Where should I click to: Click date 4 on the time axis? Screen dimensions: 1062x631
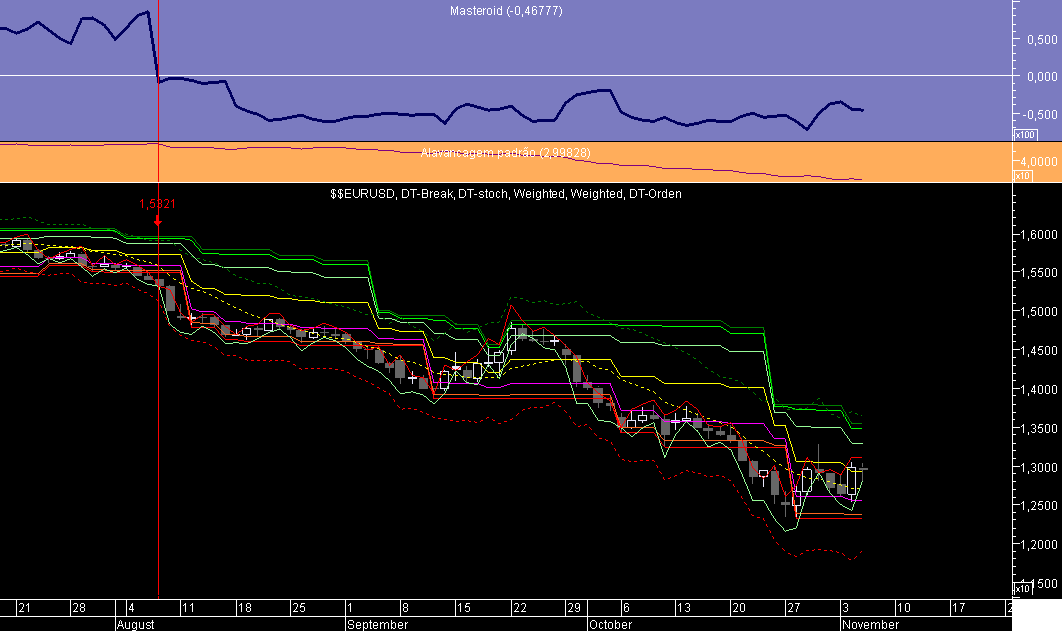click(x=131, y=607)
